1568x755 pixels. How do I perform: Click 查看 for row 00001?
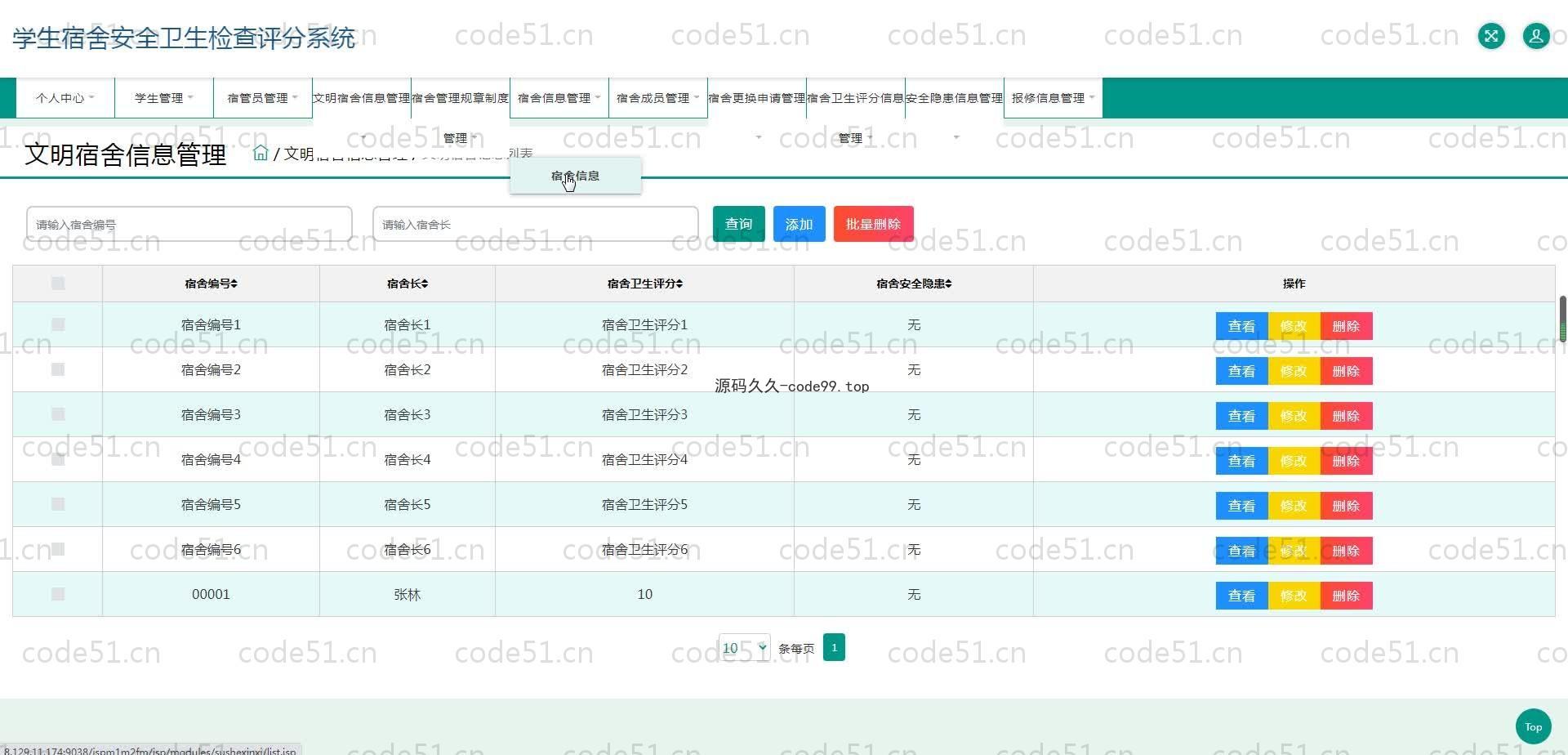pyautogui.click(x=1242, y=596)
